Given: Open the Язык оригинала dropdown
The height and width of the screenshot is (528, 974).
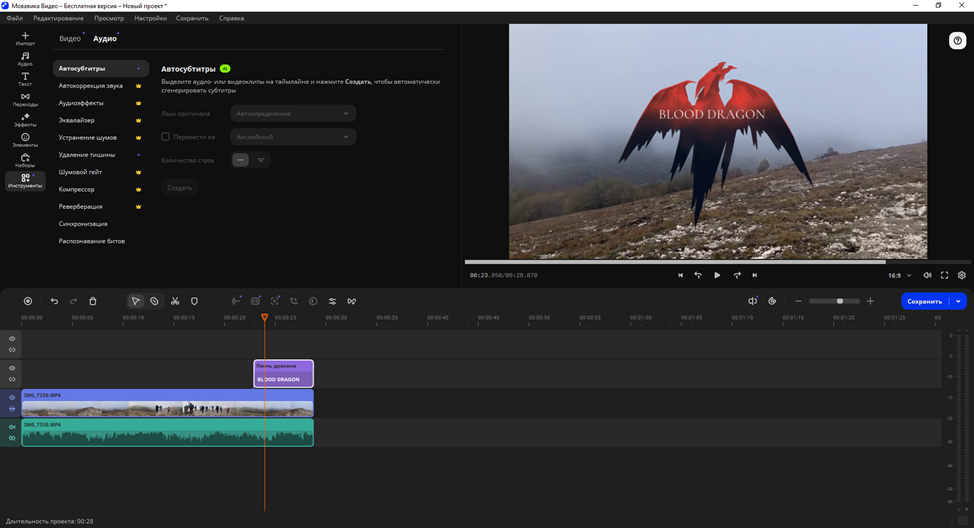Looking at the screenshot, I should [293, 114].
